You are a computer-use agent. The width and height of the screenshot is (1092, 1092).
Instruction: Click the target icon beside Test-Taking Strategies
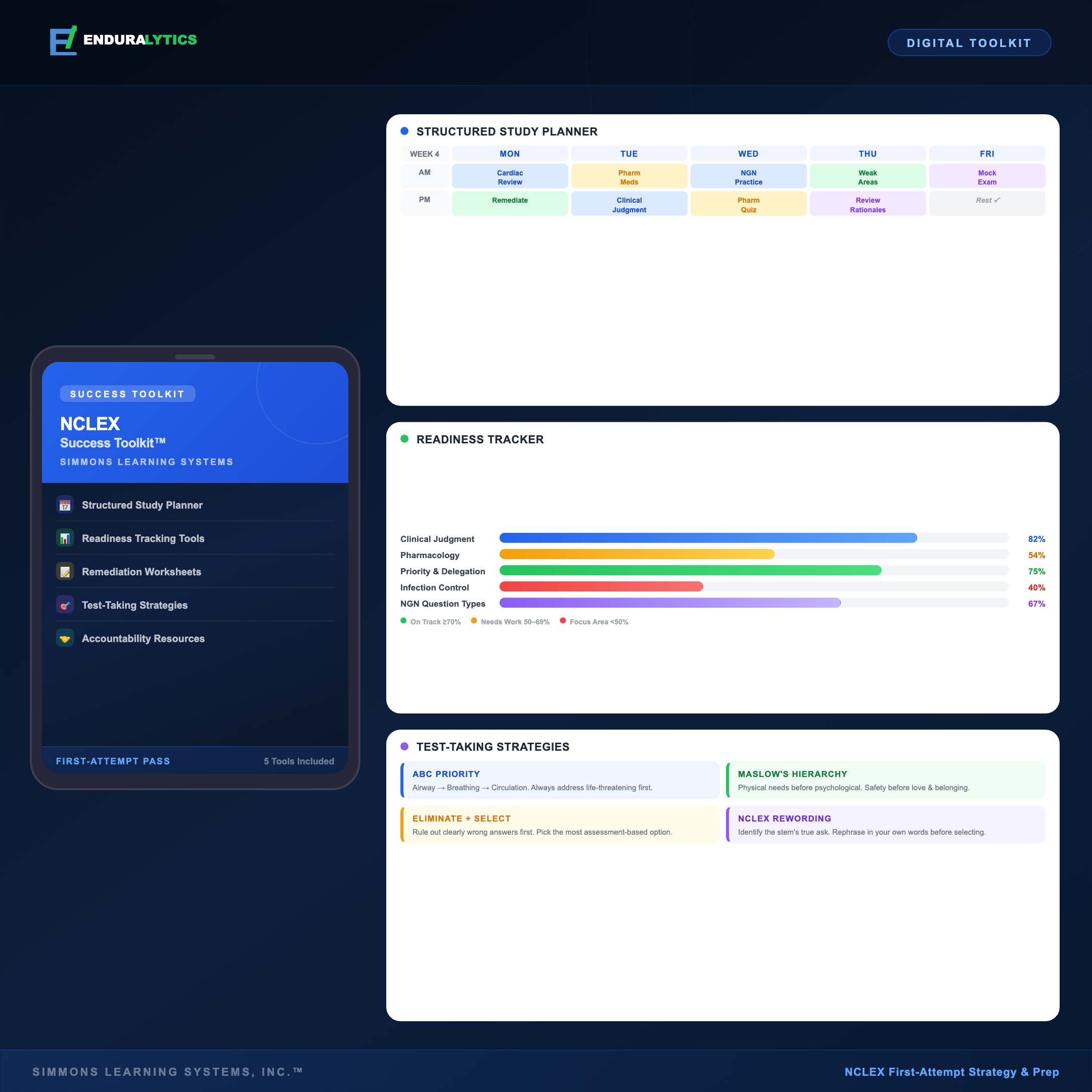pos(65,605)
